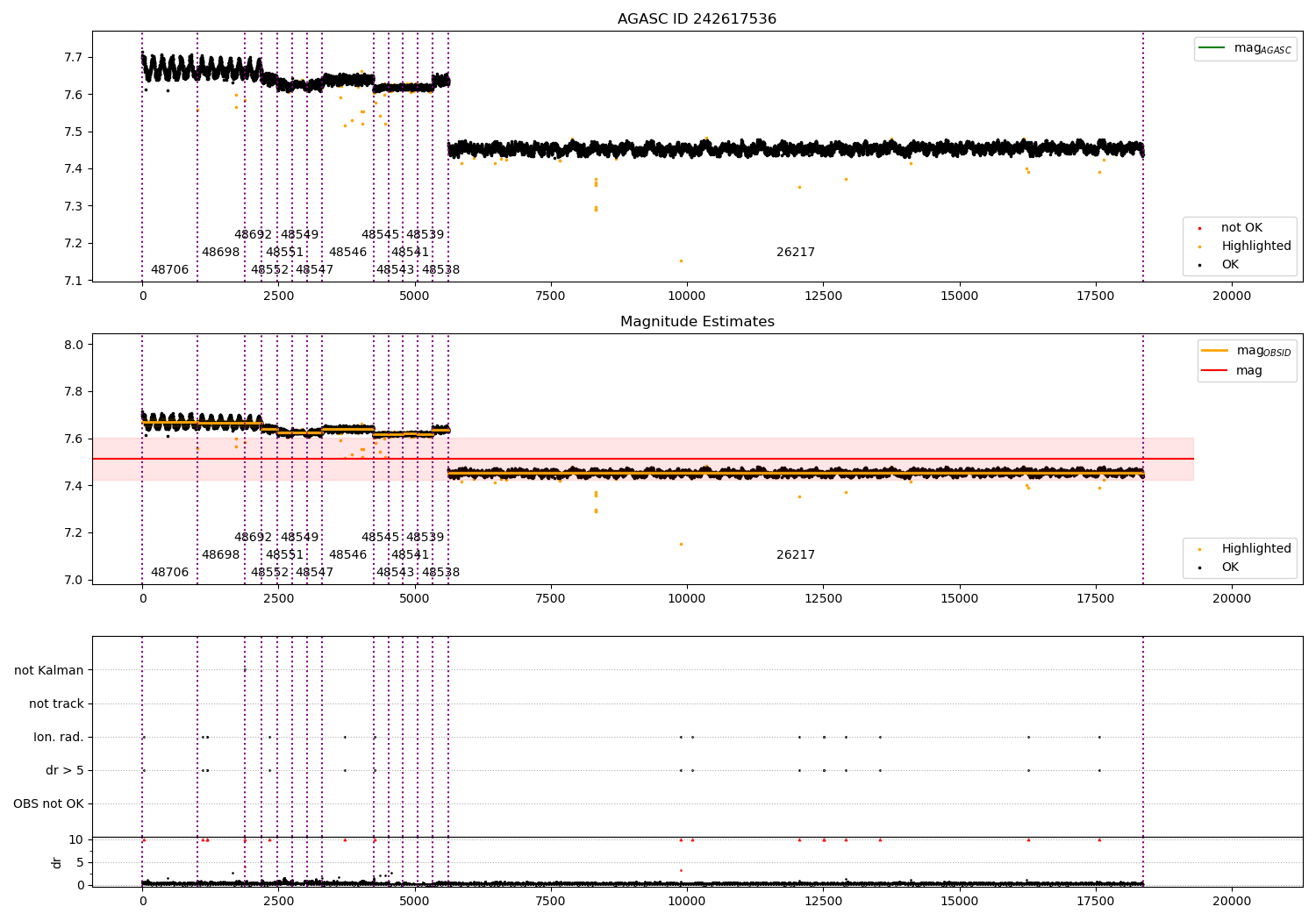Viewport: 1316px width, 921px height.
Task: Click obsid label 48543 in the top plot
Action: [395, 270]
